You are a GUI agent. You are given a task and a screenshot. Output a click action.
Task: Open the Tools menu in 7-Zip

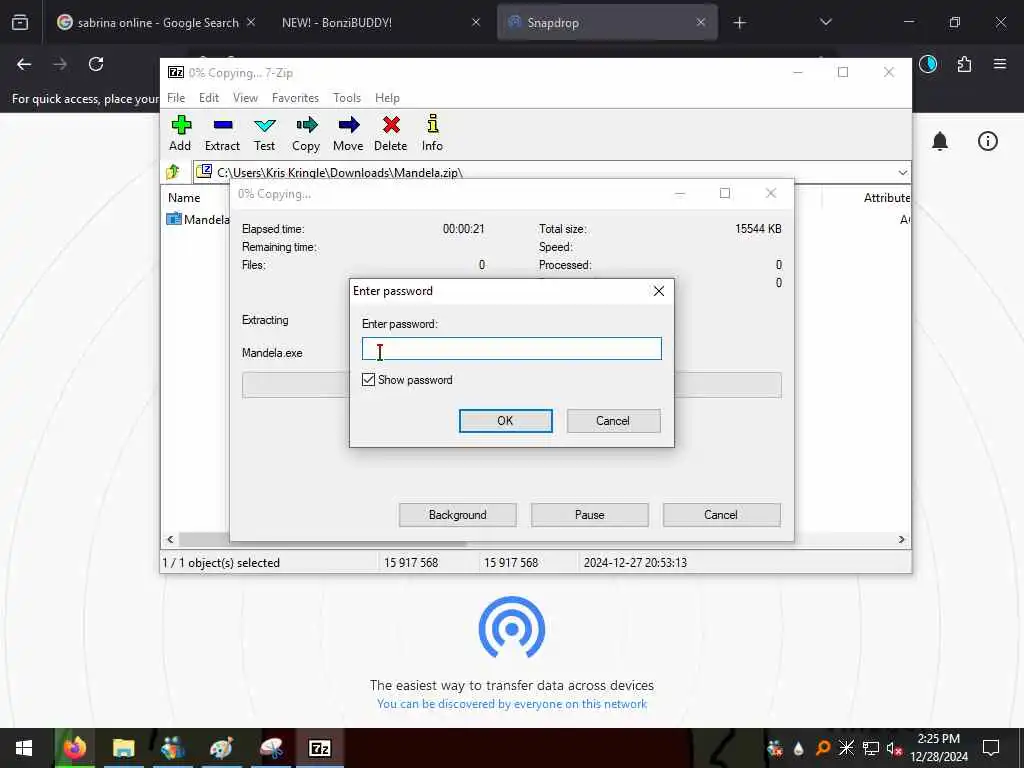click(x=347, y=98)
